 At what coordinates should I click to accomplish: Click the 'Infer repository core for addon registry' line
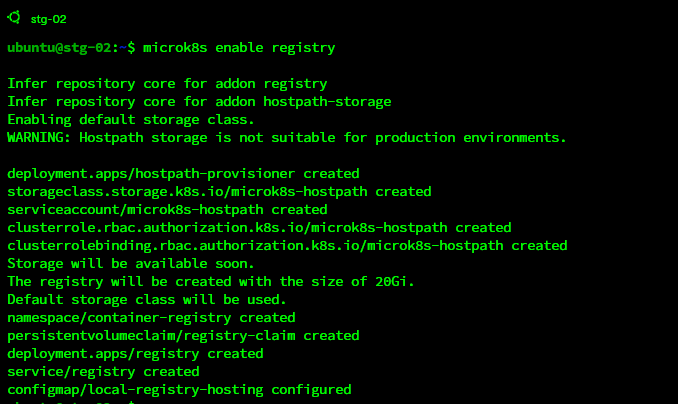(167, 83)
